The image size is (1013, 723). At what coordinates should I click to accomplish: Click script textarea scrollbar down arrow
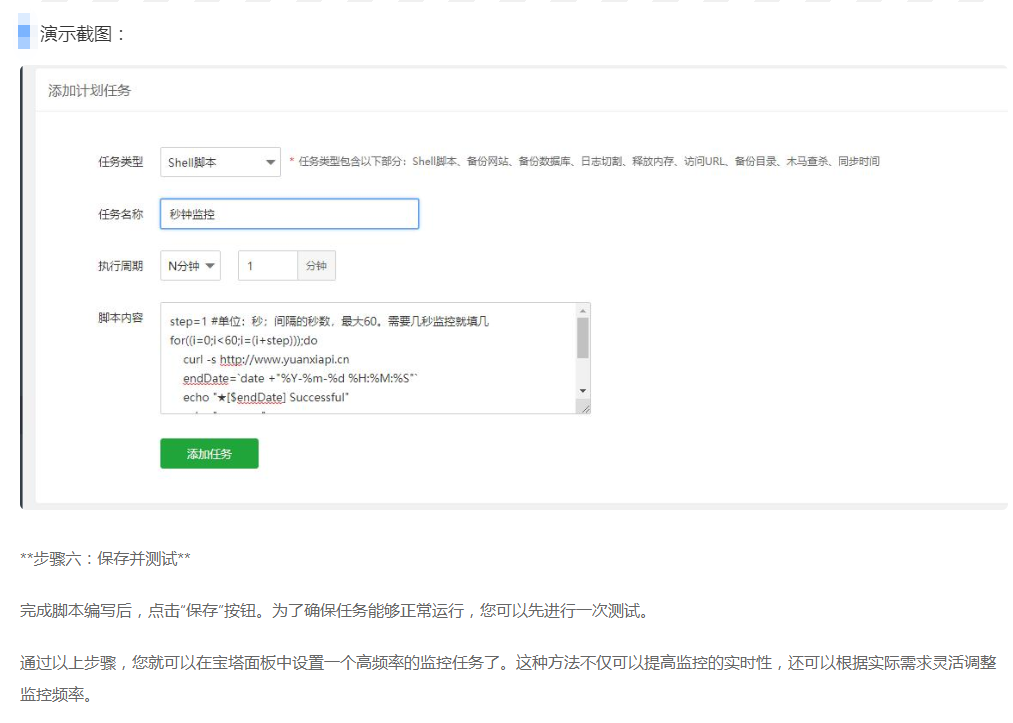[x=583, y=391]
